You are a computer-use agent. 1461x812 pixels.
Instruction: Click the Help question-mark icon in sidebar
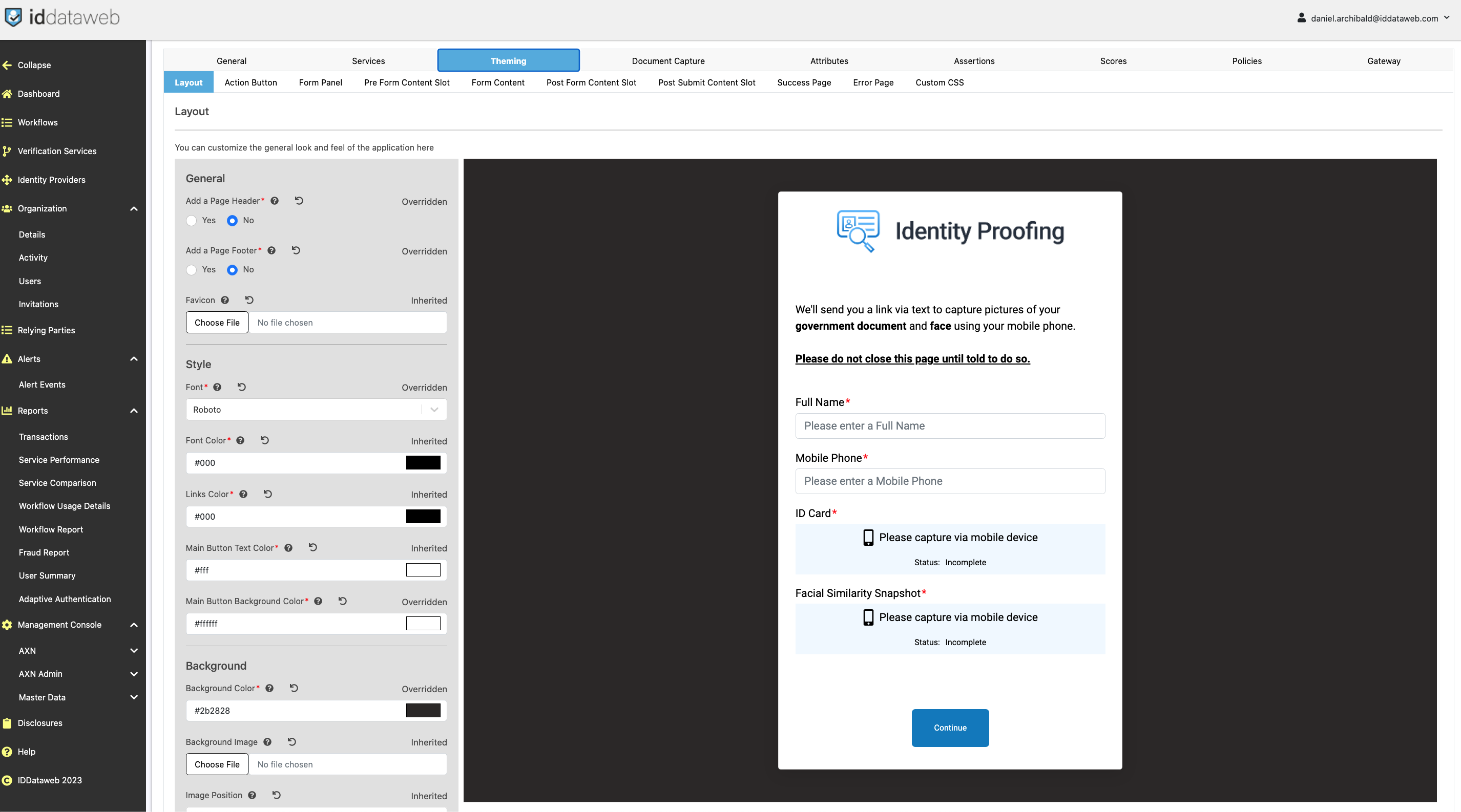point(7,752)
